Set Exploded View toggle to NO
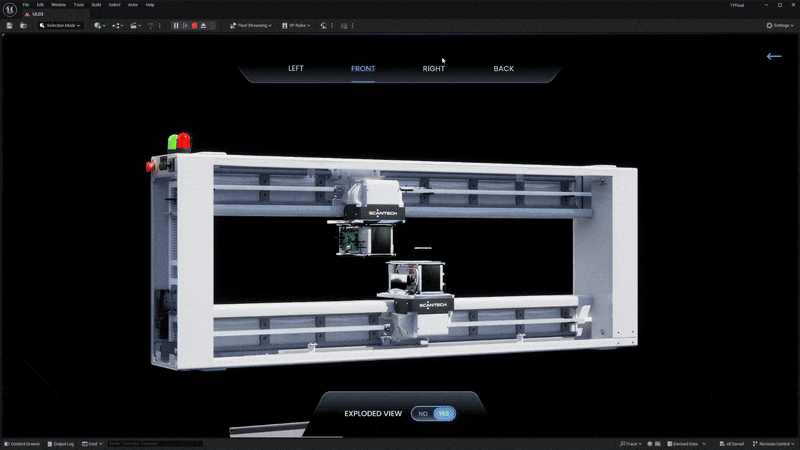800x450 pixels. click(x=423, y=413)
